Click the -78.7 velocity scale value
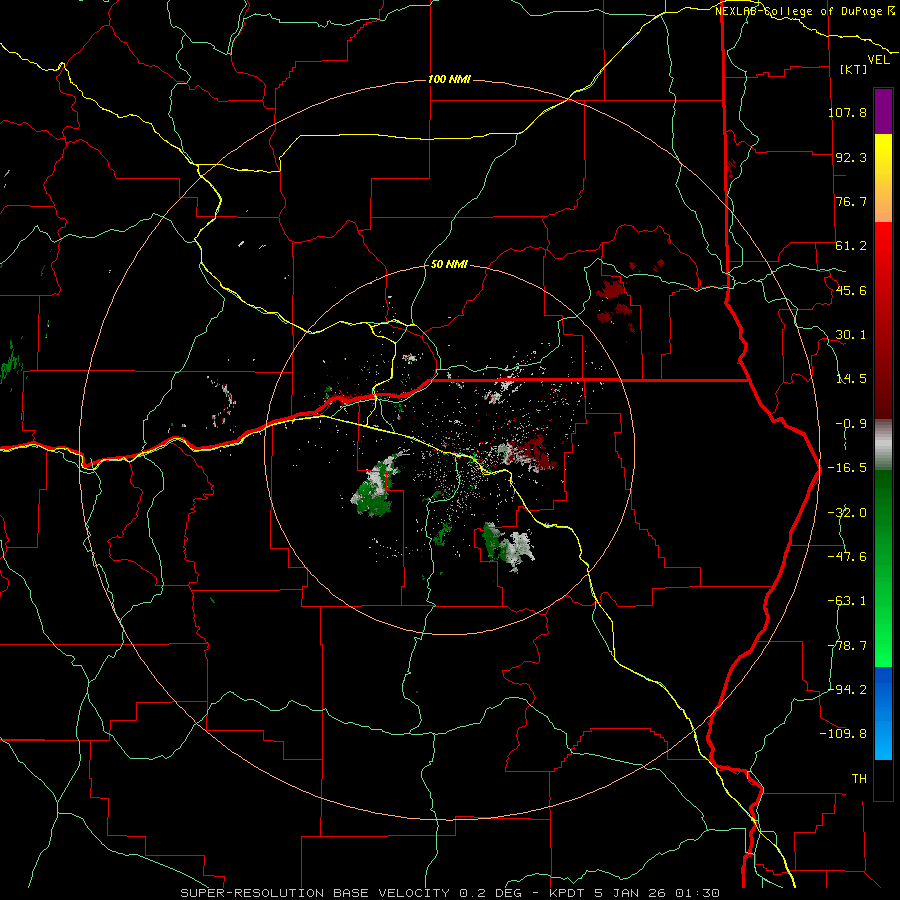Screen dimensions: 900x900 coord(847,646)
